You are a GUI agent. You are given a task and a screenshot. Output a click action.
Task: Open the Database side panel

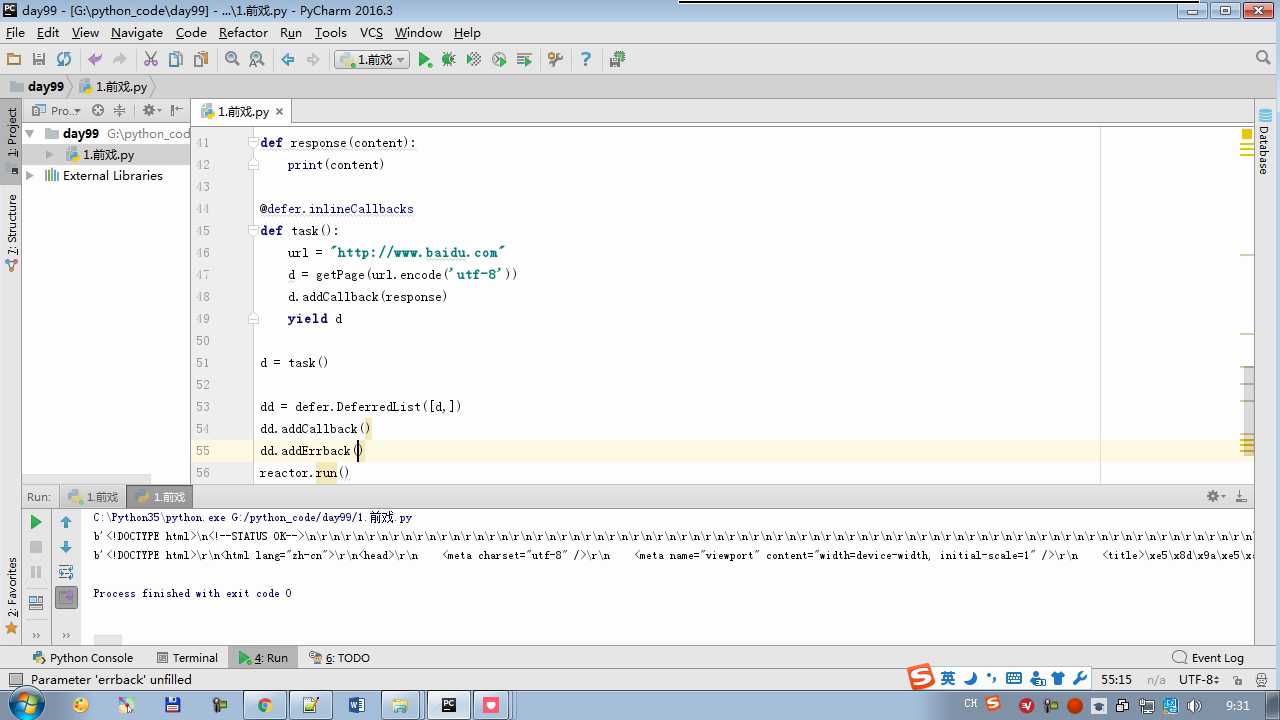coord(1265,140)
